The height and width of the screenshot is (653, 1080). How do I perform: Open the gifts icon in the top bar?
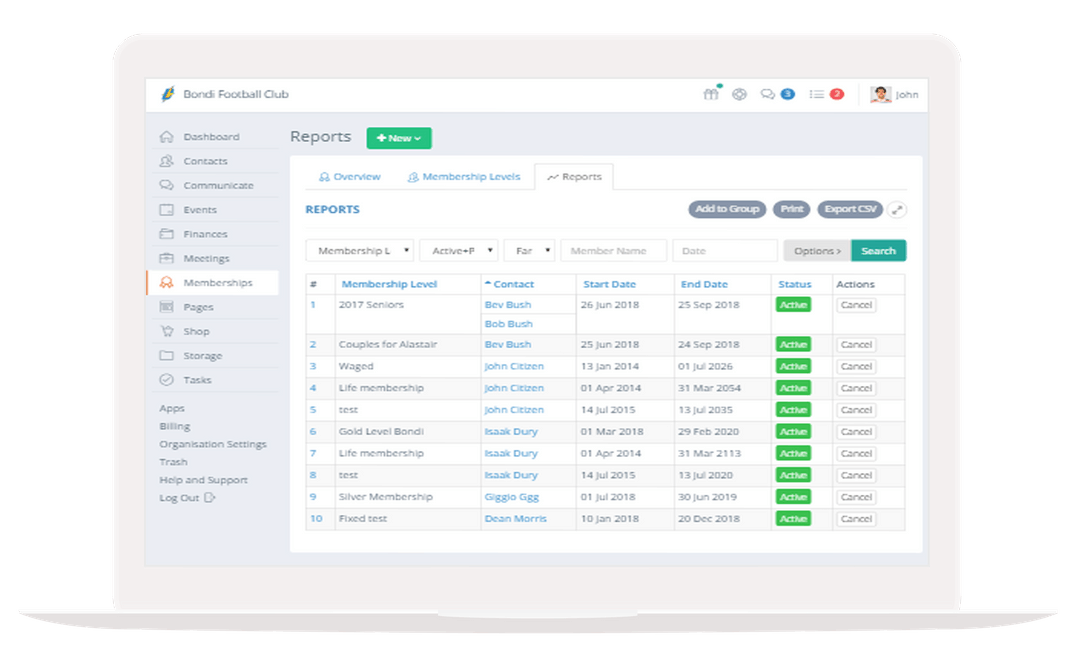point(711,93)
